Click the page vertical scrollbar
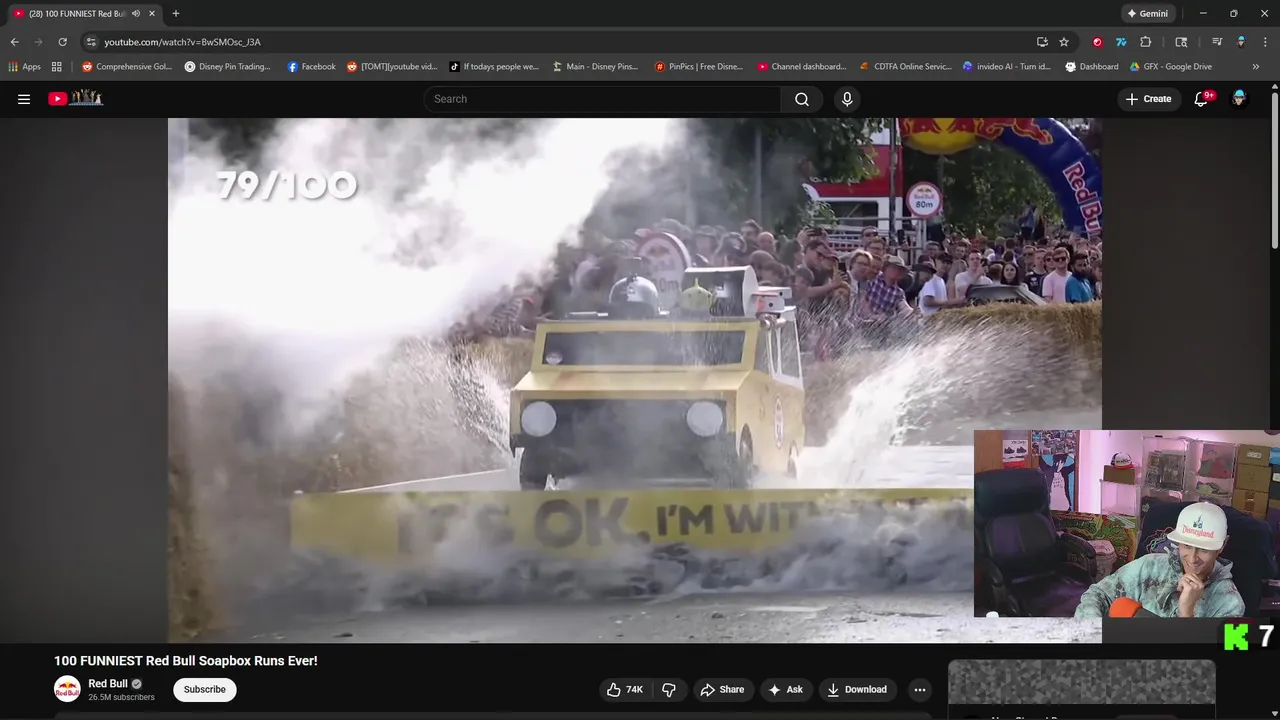 click(1274, 170)
